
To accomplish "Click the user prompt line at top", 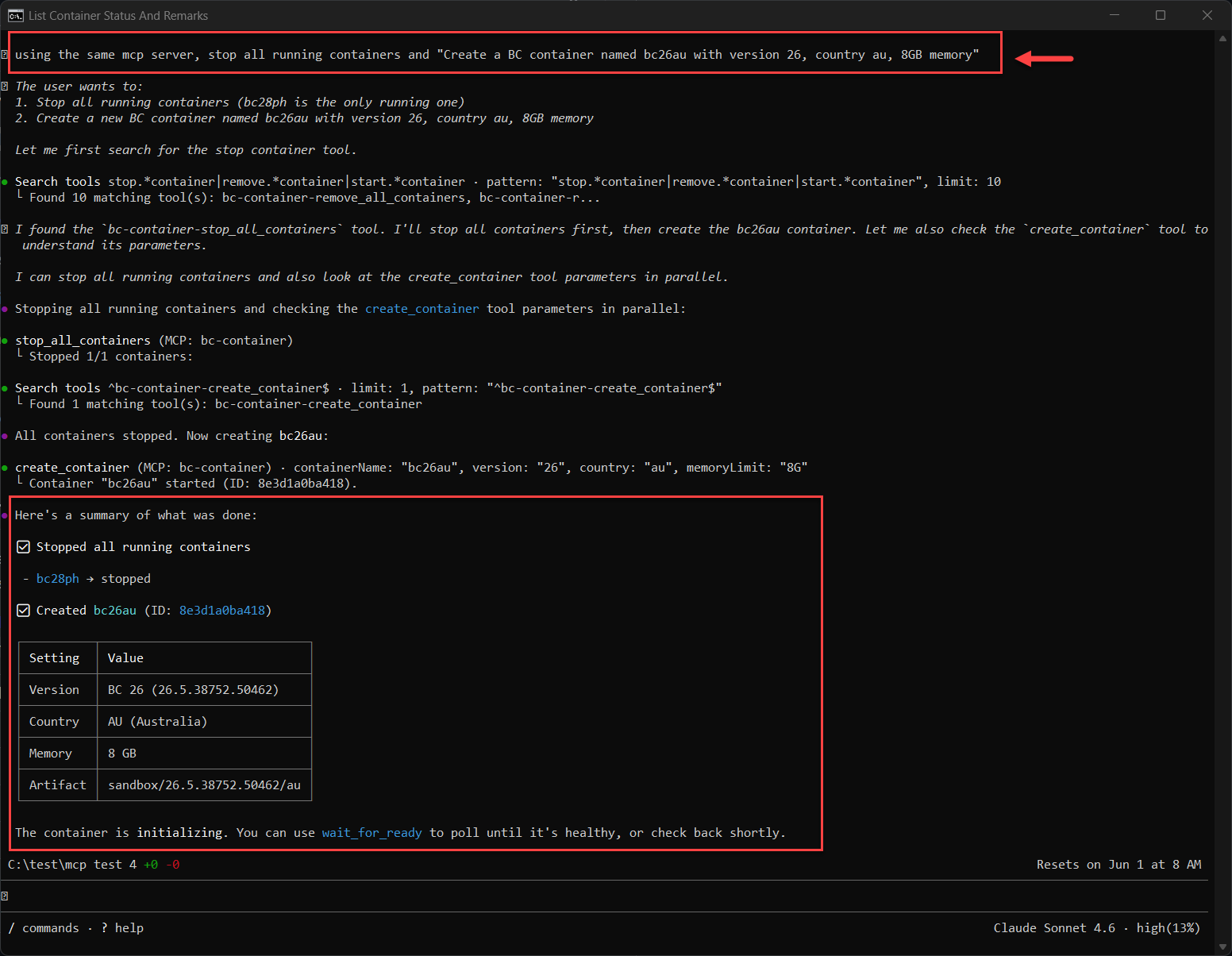I will coord(497,55).
